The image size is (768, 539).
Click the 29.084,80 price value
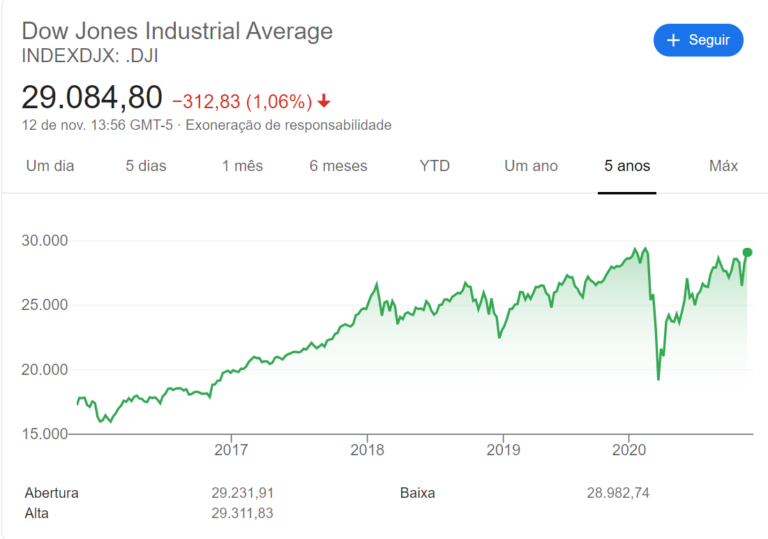click(x=92, y=98)
